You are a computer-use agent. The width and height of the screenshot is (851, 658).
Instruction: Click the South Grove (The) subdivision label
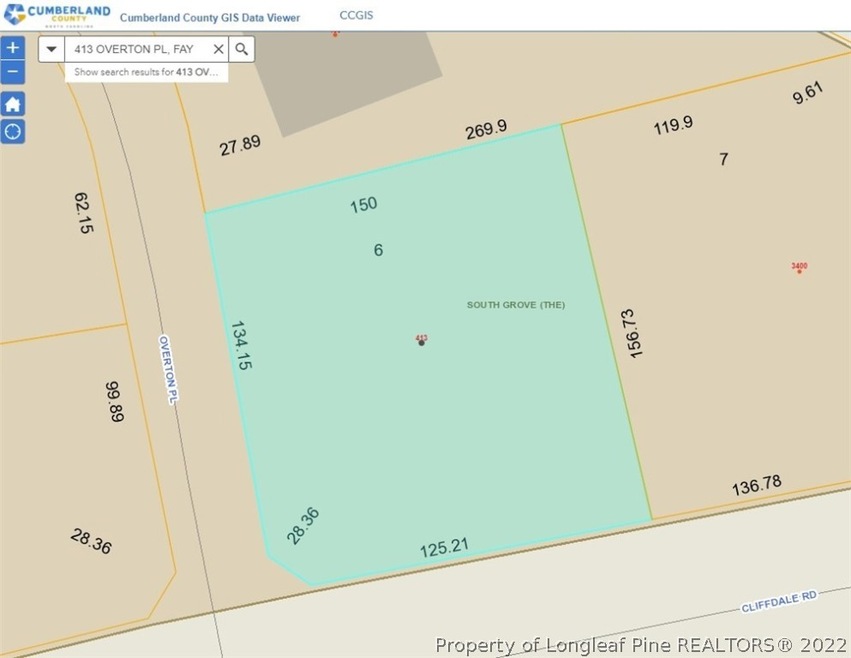point(515,304)
